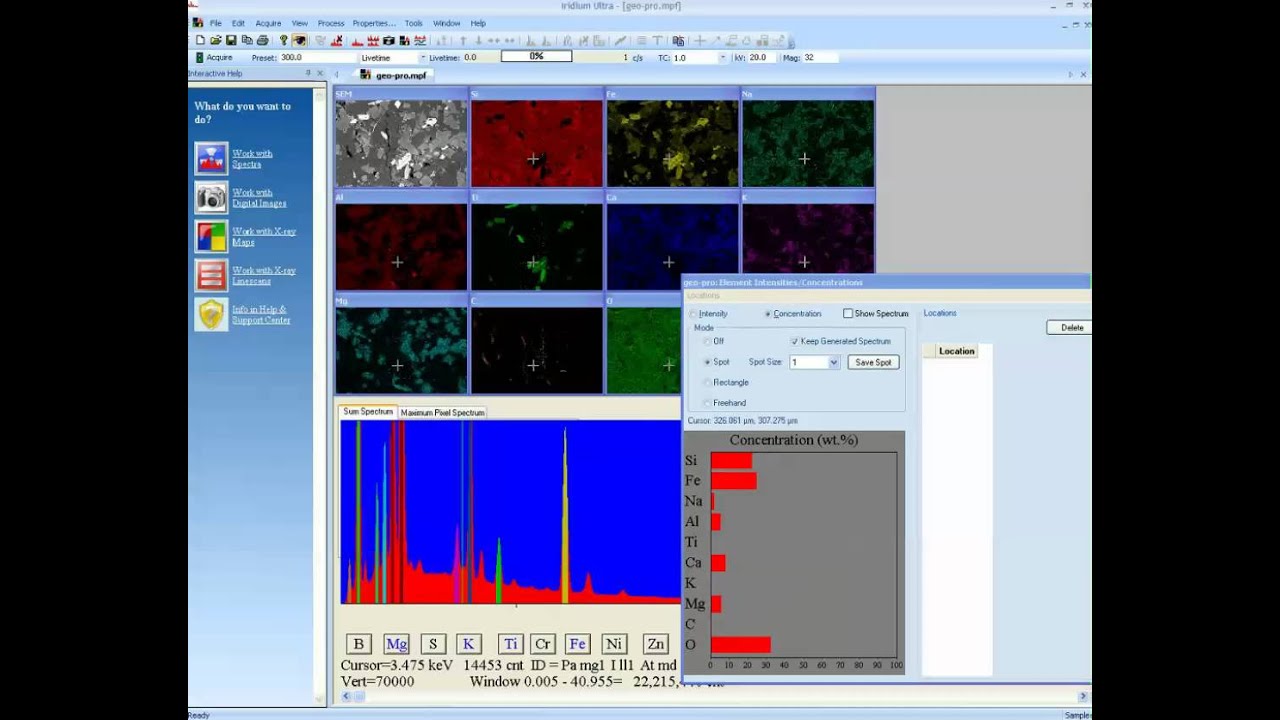Open Work with Spectra icon
This screenshot has width=1280, height=720.
point(212,159)
